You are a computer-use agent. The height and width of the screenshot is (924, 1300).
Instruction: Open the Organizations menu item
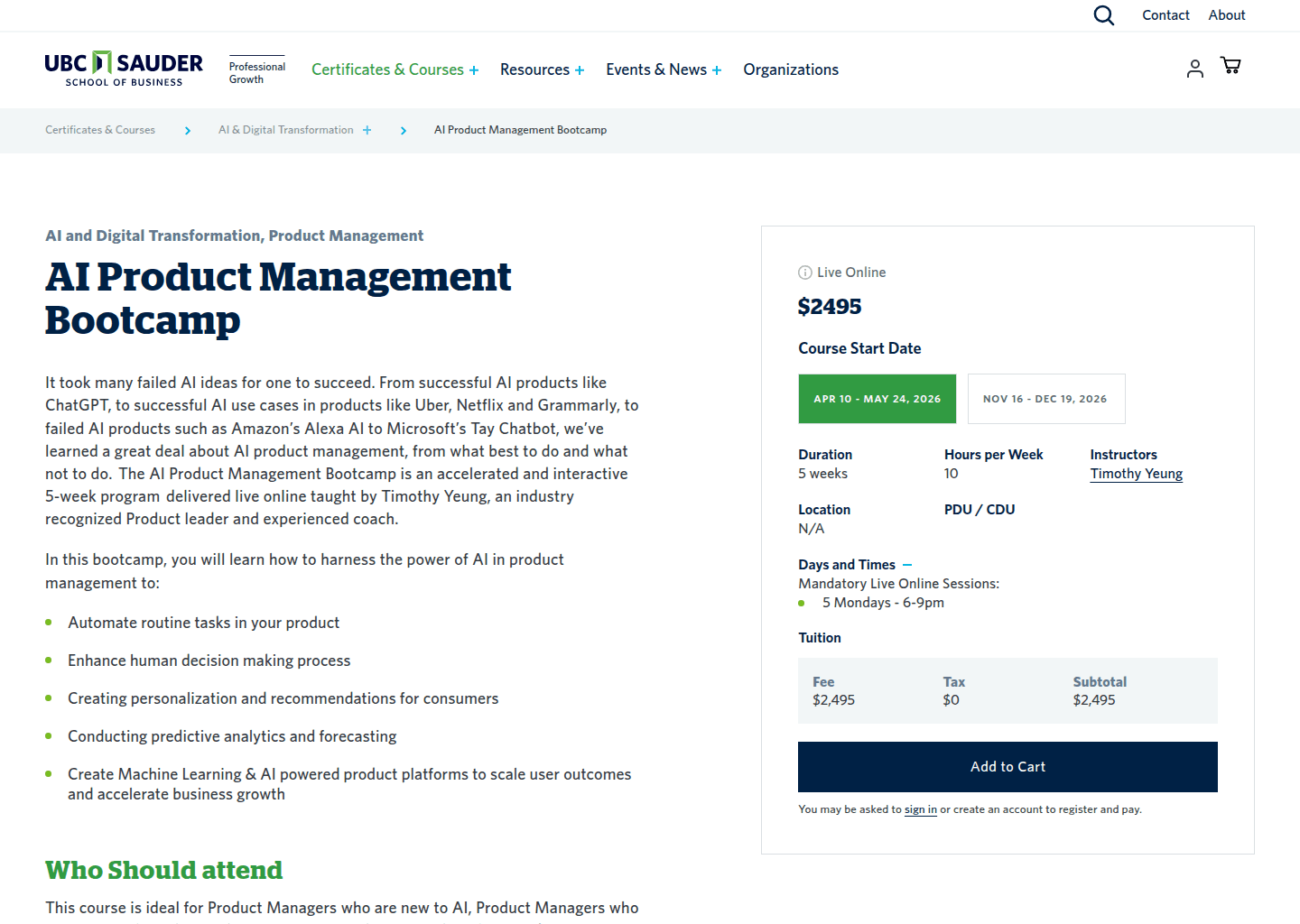click(790, 69)
